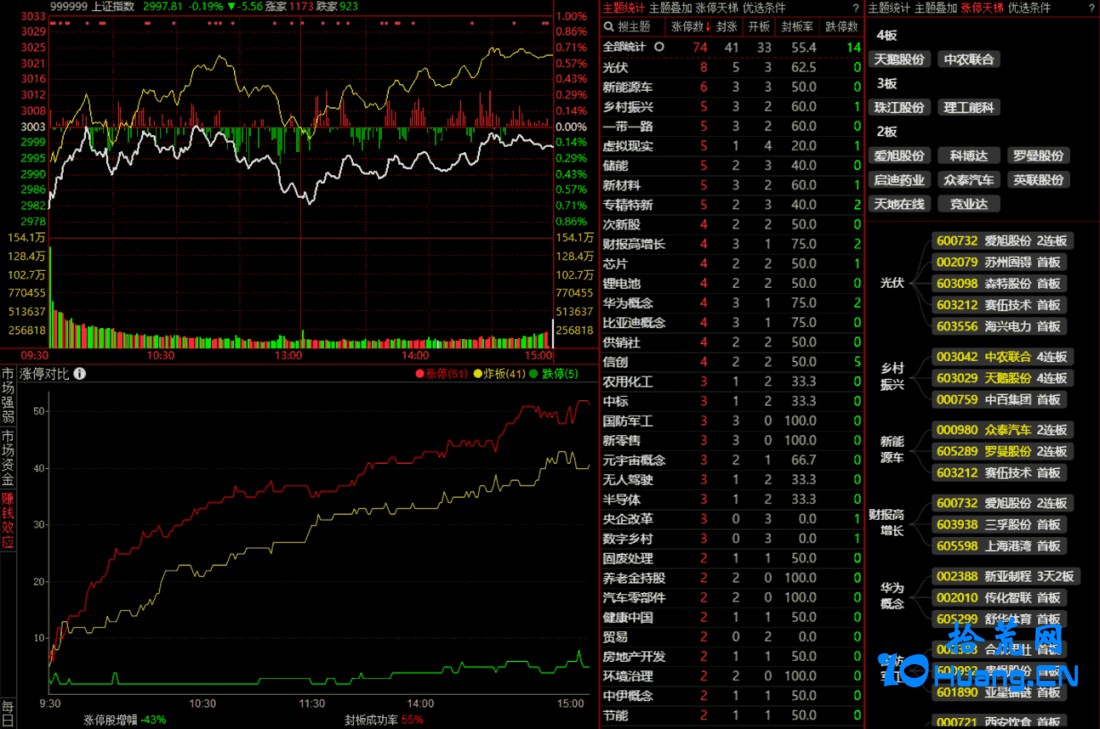Click the 启迪药业 tag under 2板
Image resolution: width=1100 pixels, height=729 pixels.
(899, 180)
